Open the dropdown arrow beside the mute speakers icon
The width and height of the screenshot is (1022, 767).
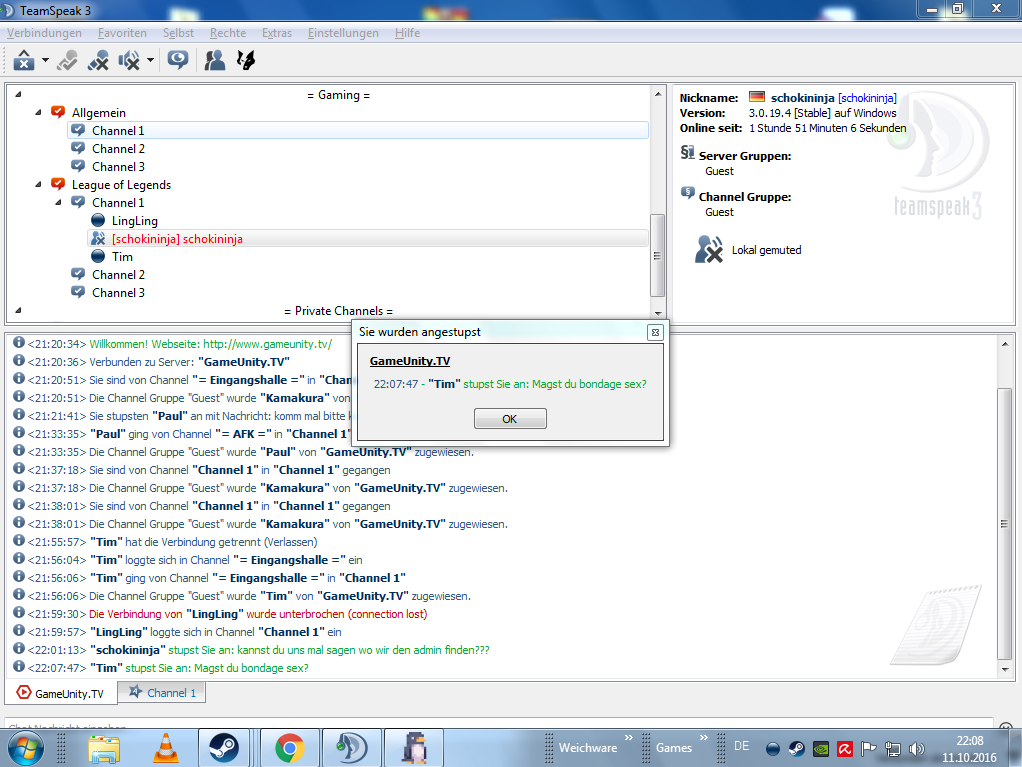tap(150, 61)
